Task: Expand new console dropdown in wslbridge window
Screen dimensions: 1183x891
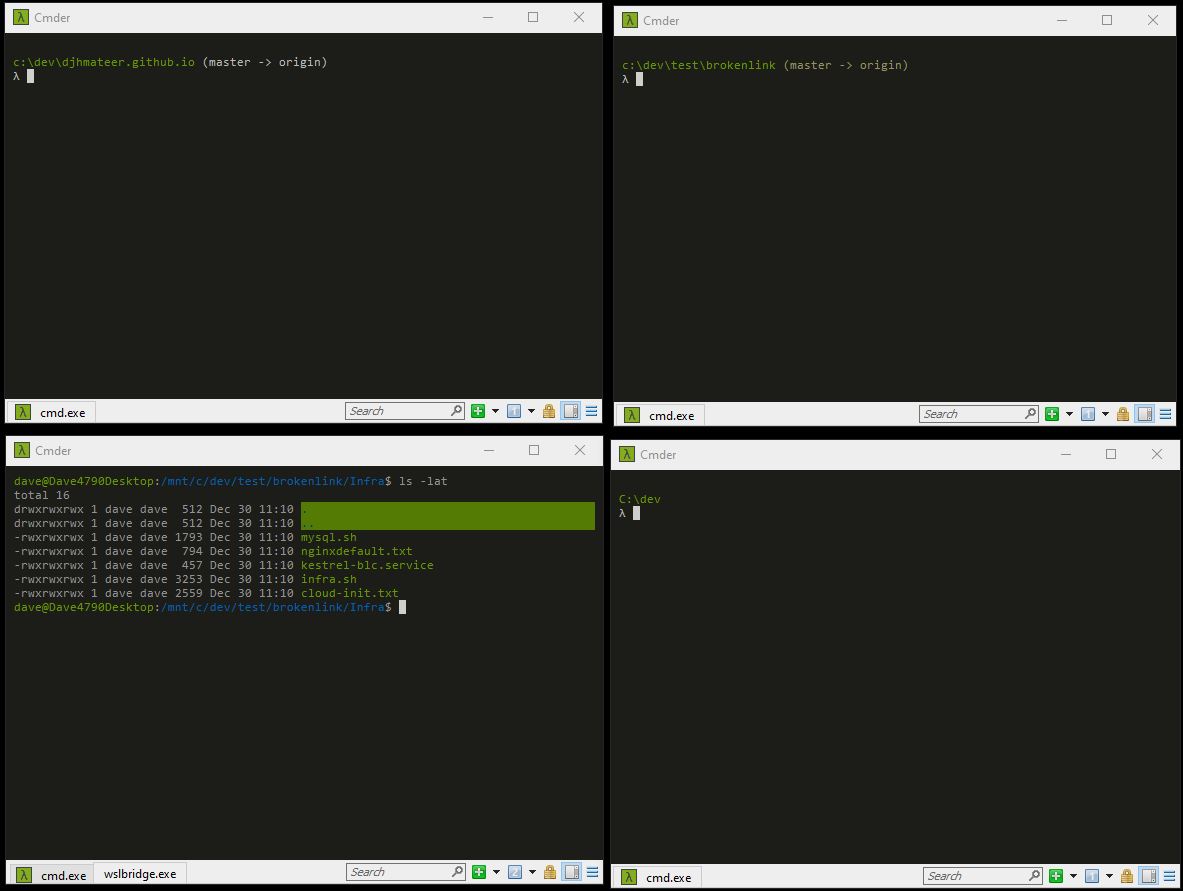Action: (496, 872)
